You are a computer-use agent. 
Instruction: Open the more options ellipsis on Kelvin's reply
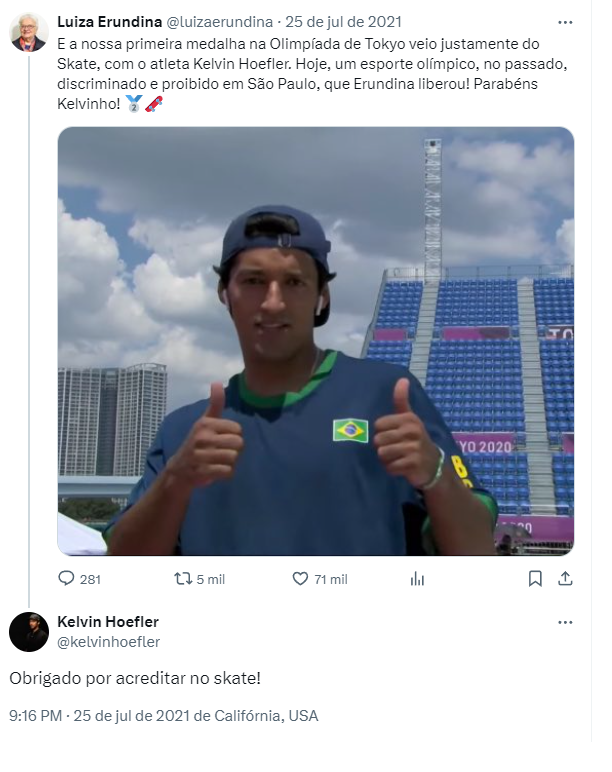pyautogui.click(x=565, y=622)
